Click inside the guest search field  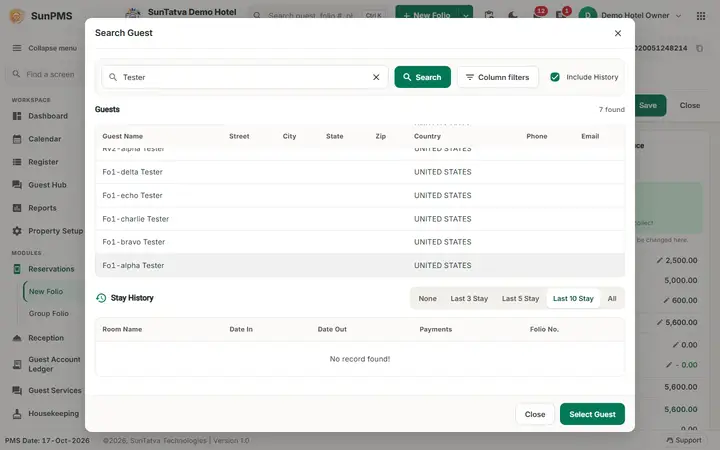pyautogui.click(x=243, y=77)
